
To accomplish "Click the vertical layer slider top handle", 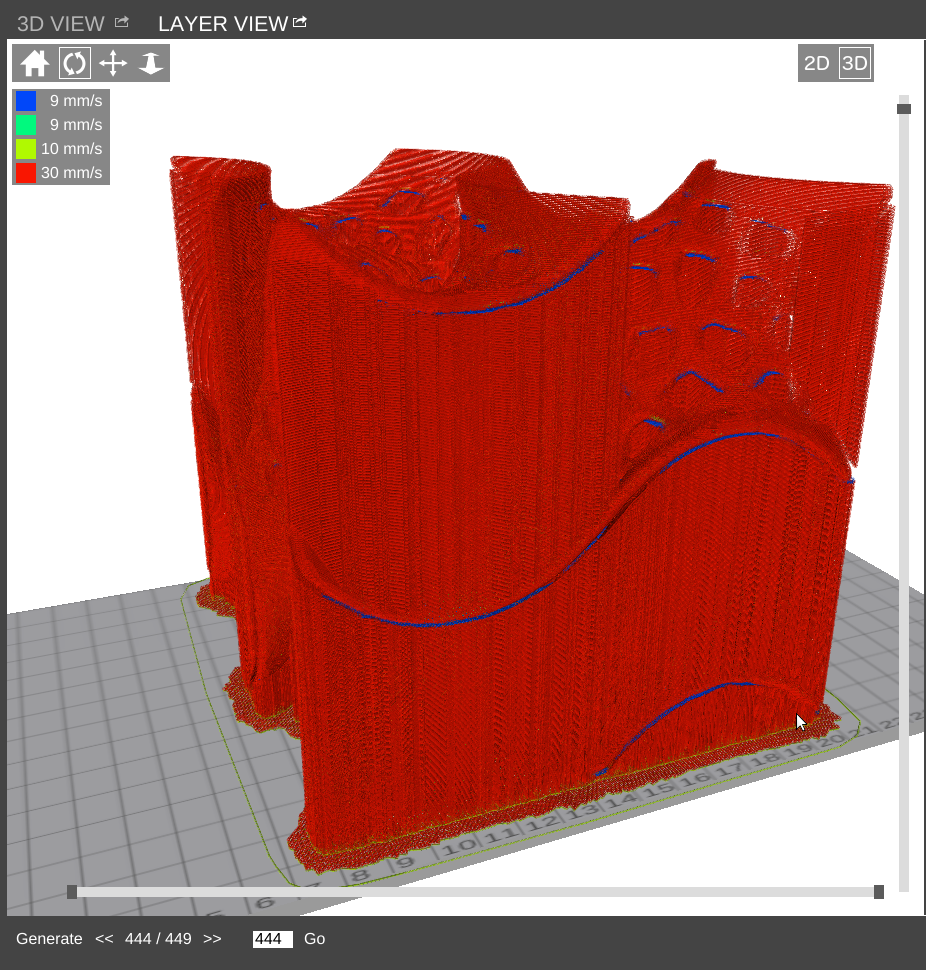I will coord(904,109).
